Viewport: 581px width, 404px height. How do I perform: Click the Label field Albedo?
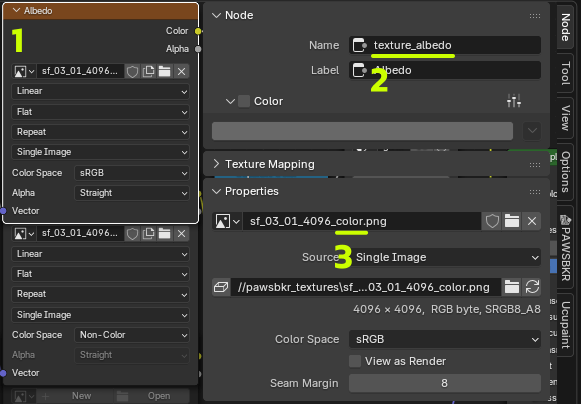tap(445, 70)
